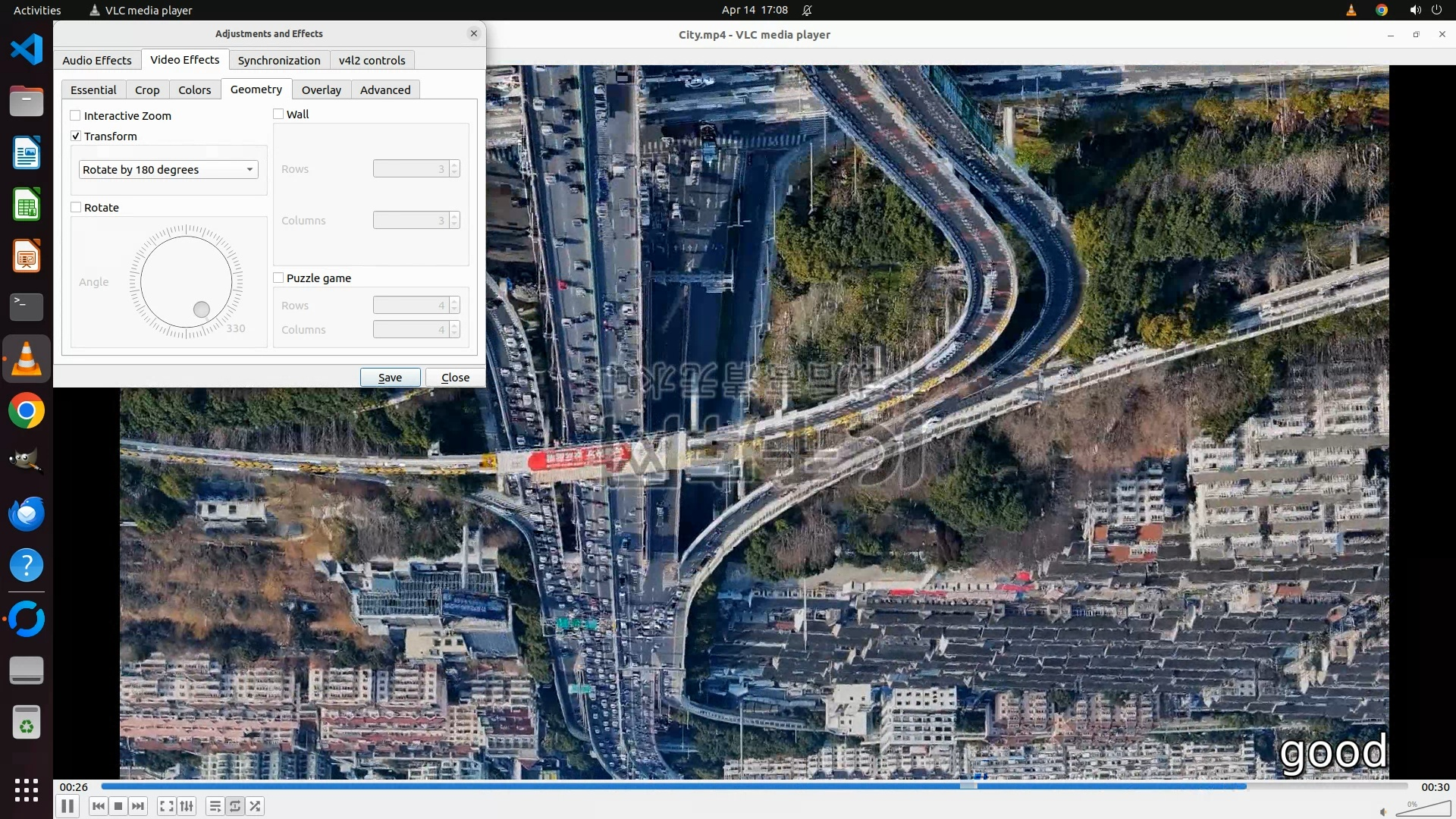Stop playback with the stop button
Viewport: 1456px width, 819px height.
[118, 806]
